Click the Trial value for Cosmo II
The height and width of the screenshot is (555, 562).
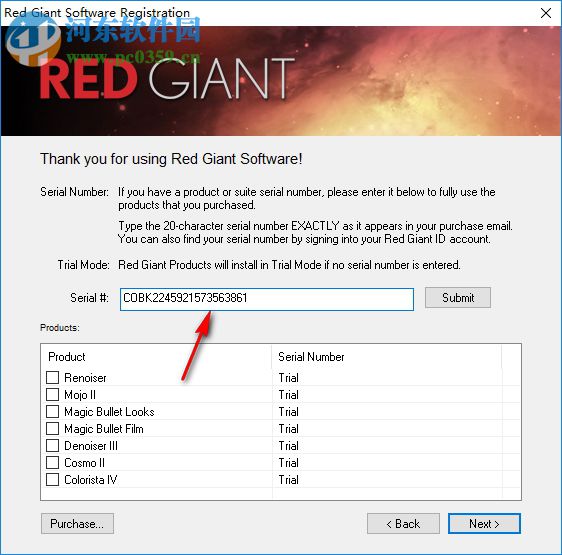(x=289, y=463)
